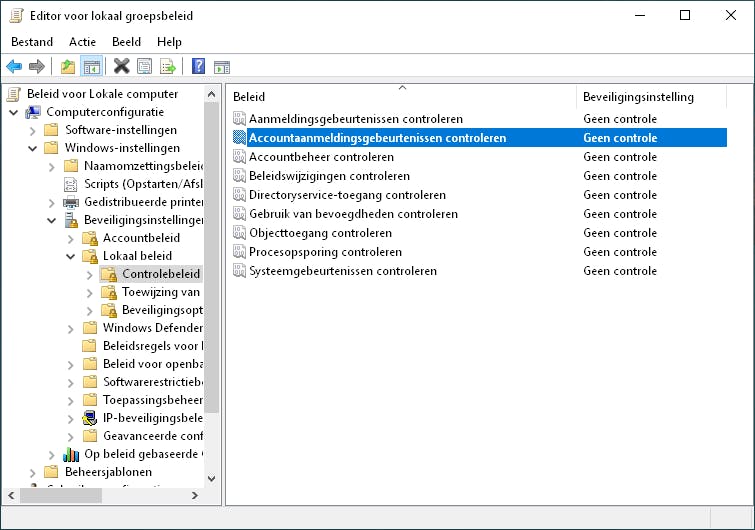Click the policy icon beside Systeemgebeurtenissen controleren
Viewport: 755px width, 530px height.
point(239,271)
